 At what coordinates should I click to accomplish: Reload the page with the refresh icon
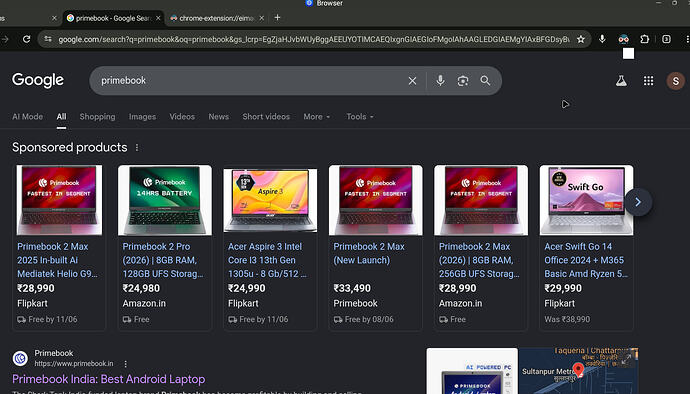pyautogui.click(x=26, y=39)
